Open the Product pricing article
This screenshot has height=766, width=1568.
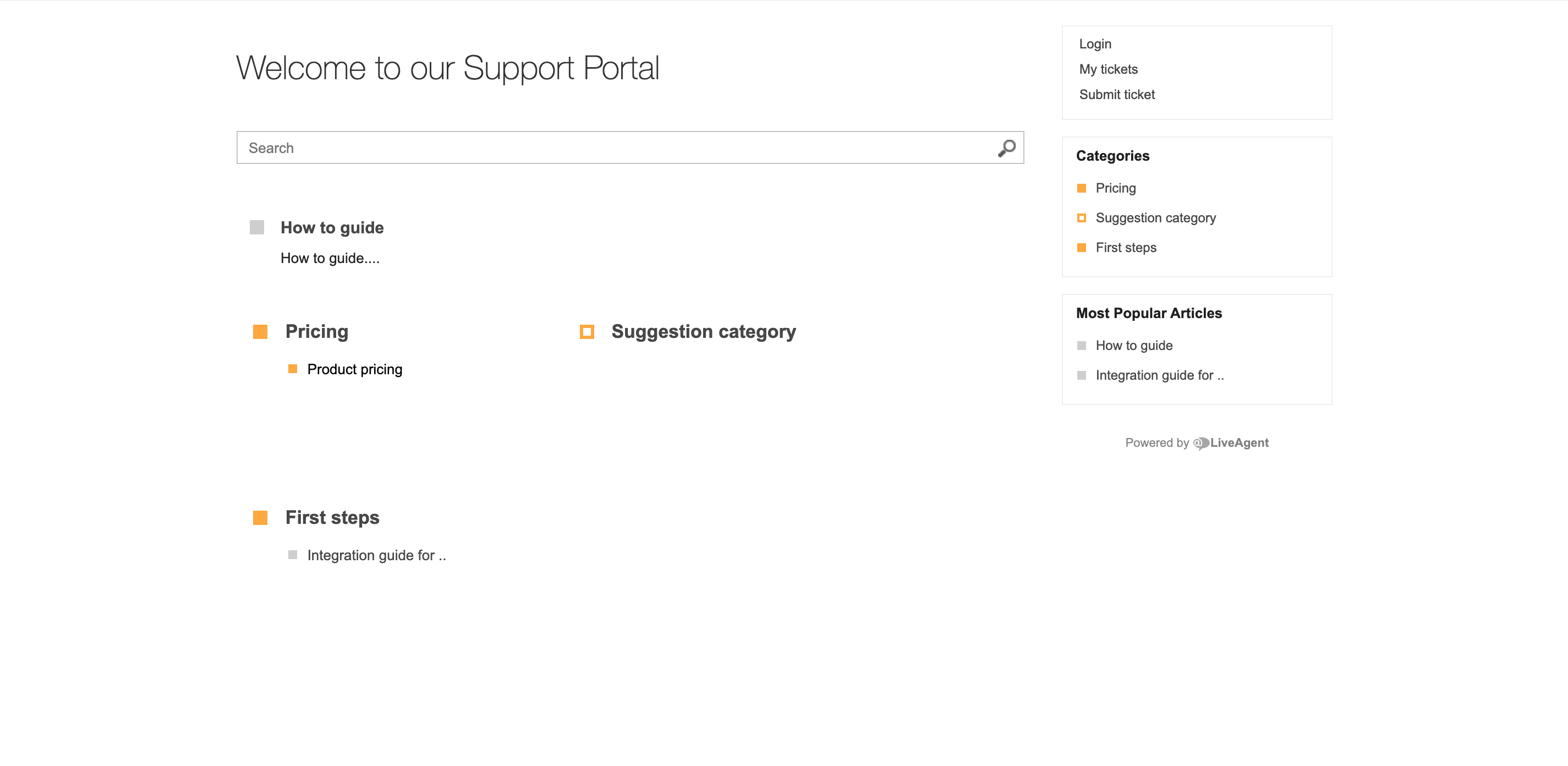pos(354,369)
